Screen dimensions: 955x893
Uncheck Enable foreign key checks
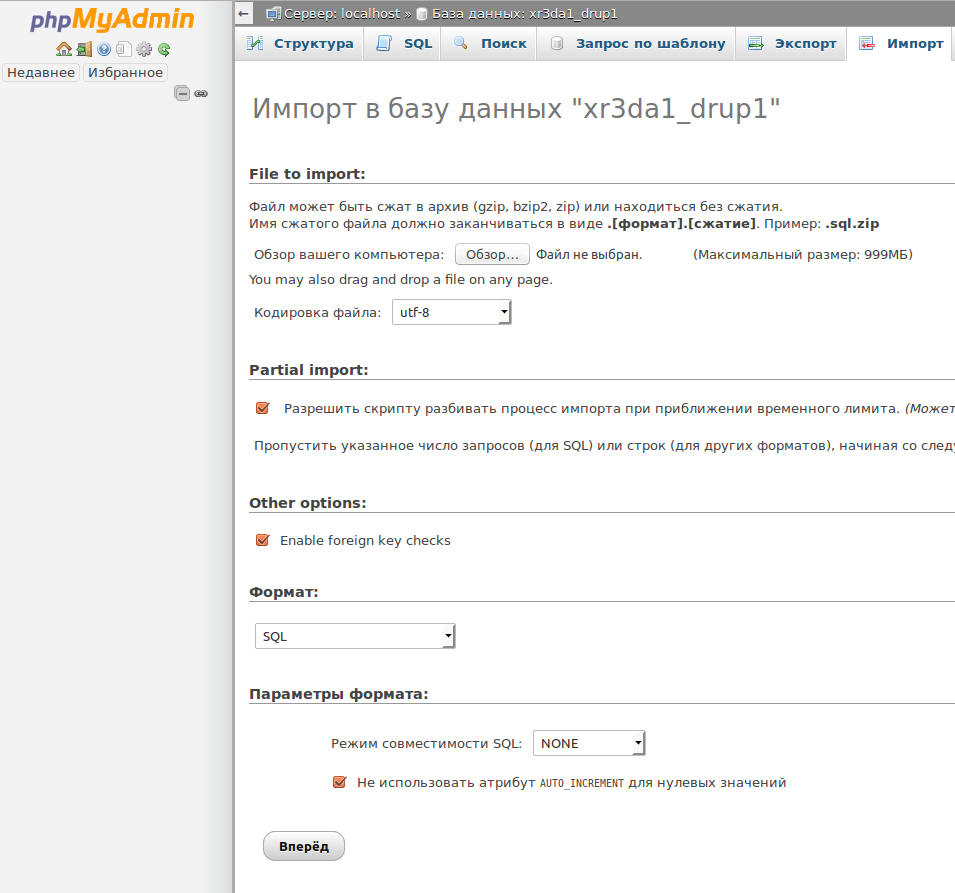point(263,540)
